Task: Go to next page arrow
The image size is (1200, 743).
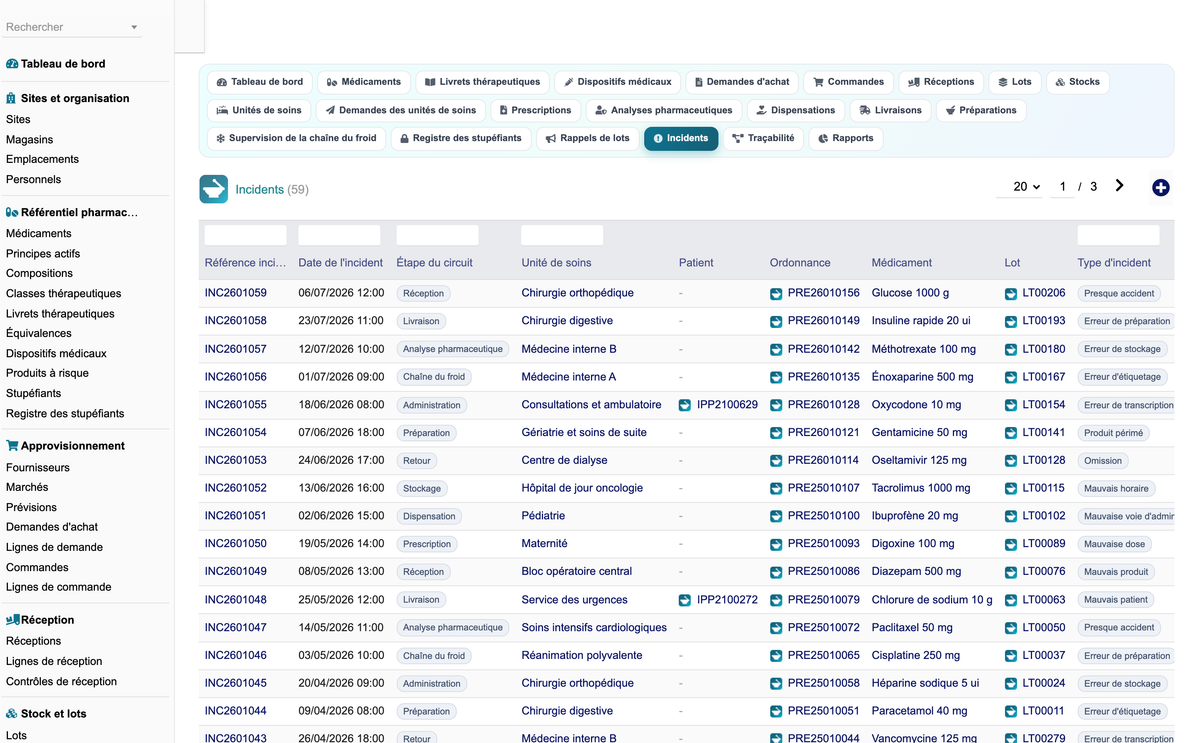Action: (1119, 186)
